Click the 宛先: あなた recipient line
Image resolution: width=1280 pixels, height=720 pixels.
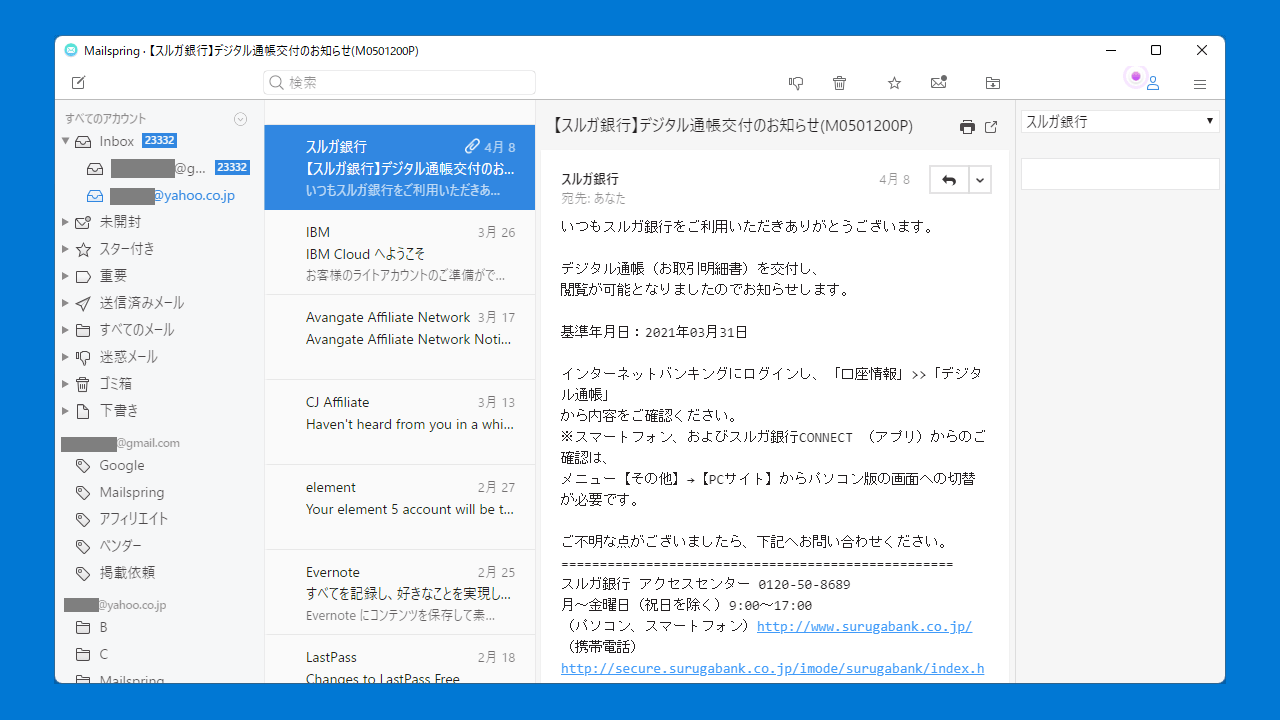tap(593, 198)
